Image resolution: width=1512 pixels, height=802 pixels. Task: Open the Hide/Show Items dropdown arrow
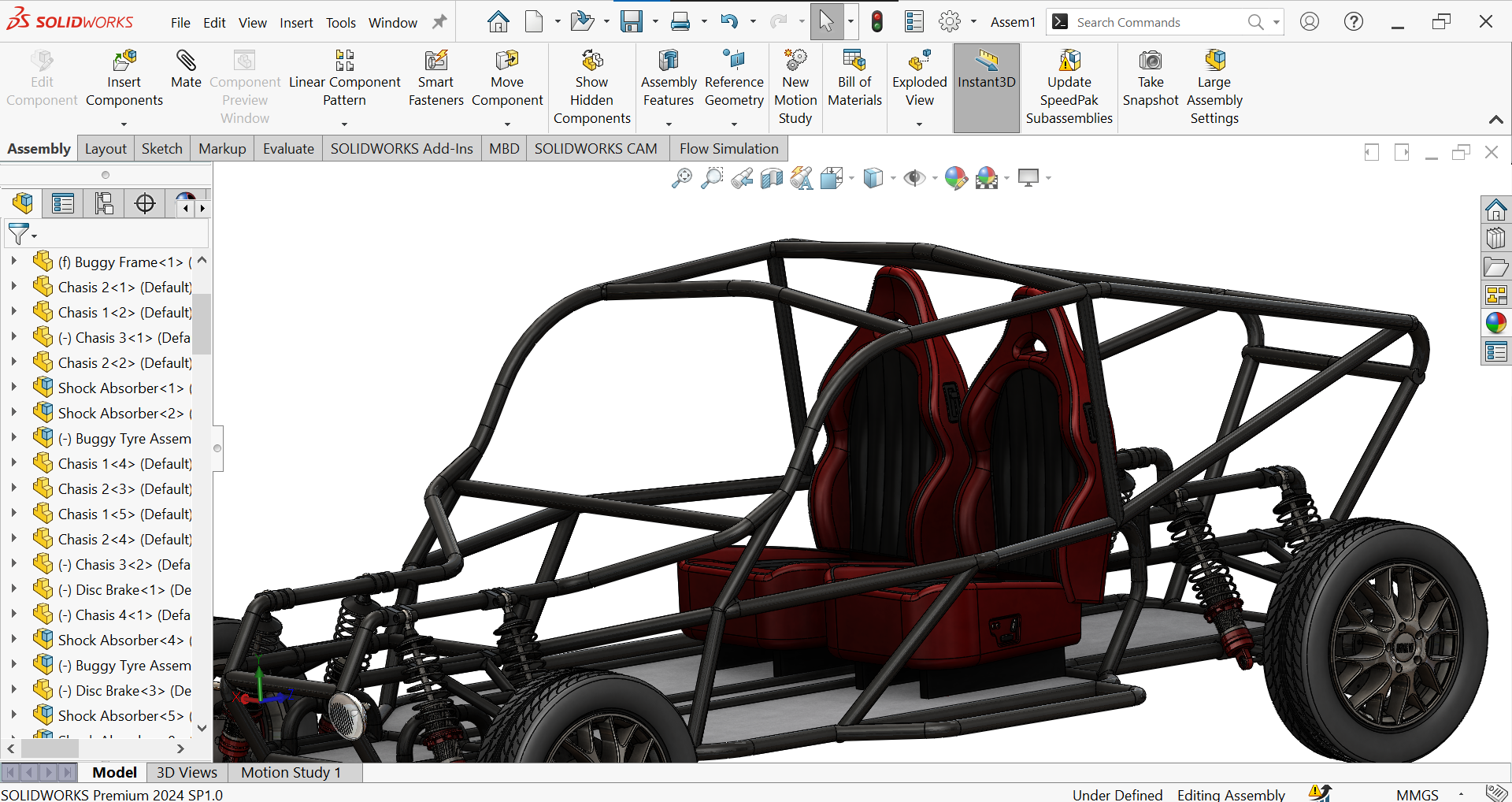935,179
